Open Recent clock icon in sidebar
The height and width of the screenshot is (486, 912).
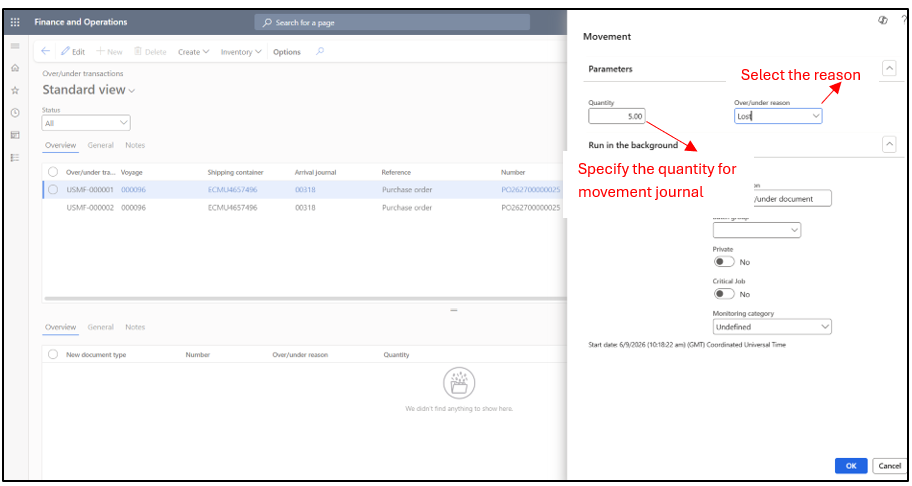tap(15, 113)
